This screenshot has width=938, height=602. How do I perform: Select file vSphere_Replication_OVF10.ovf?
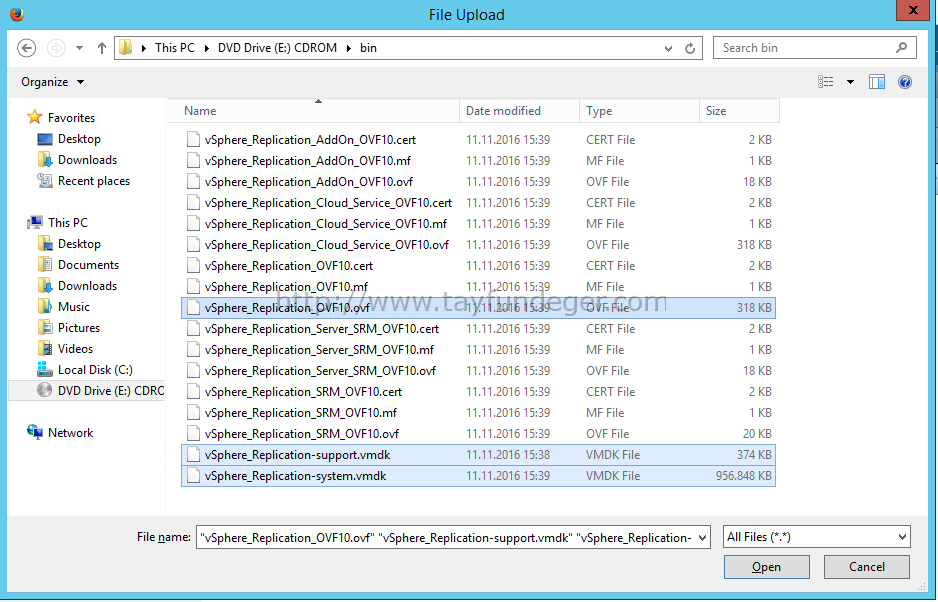click(x=479, y=308)
